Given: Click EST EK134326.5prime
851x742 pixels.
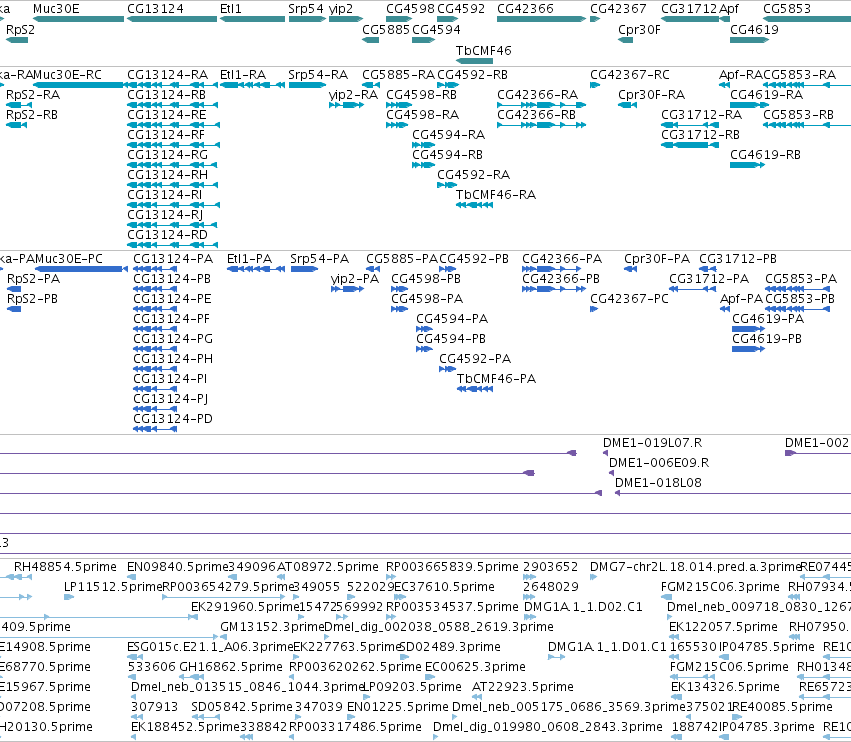Looking at the screenshot, I should (725, 686).
